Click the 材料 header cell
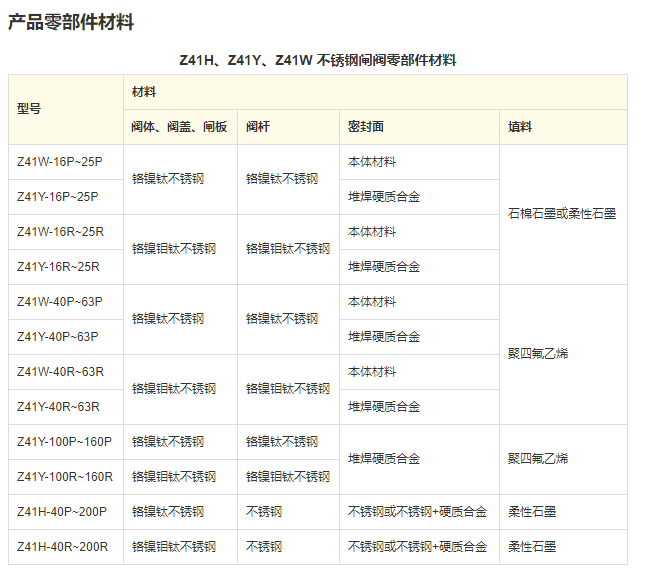Viewport: 653px width, 572px height. tap(144, 91)
